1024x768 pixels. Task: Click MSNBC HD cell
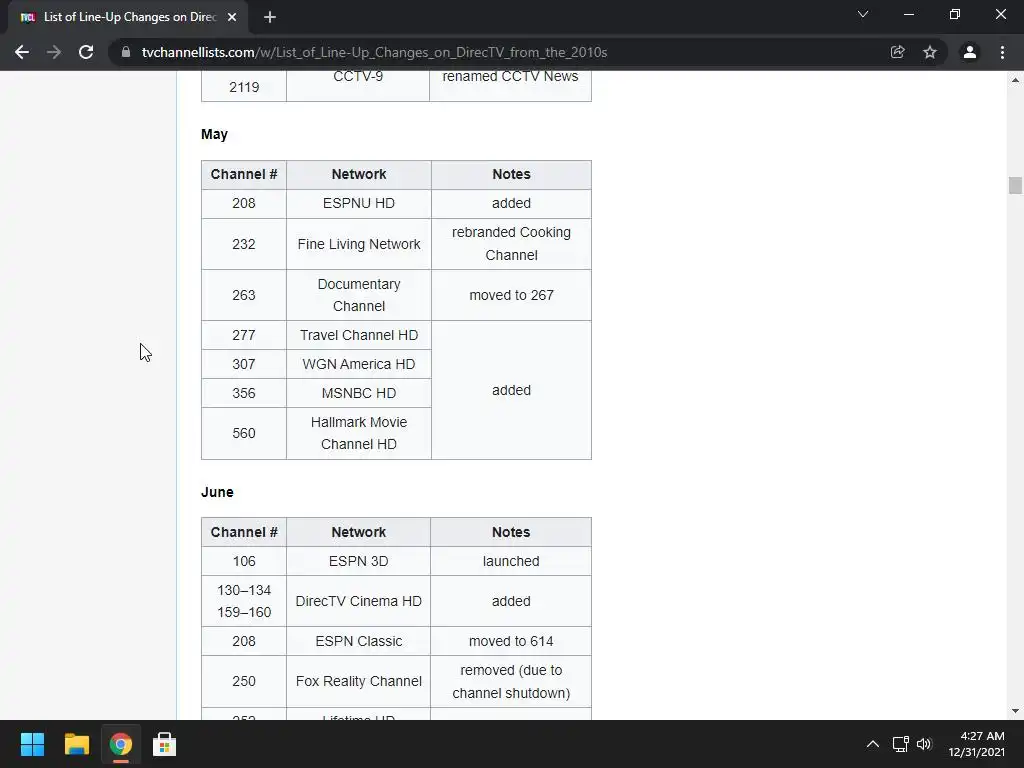tap(359, 393)
